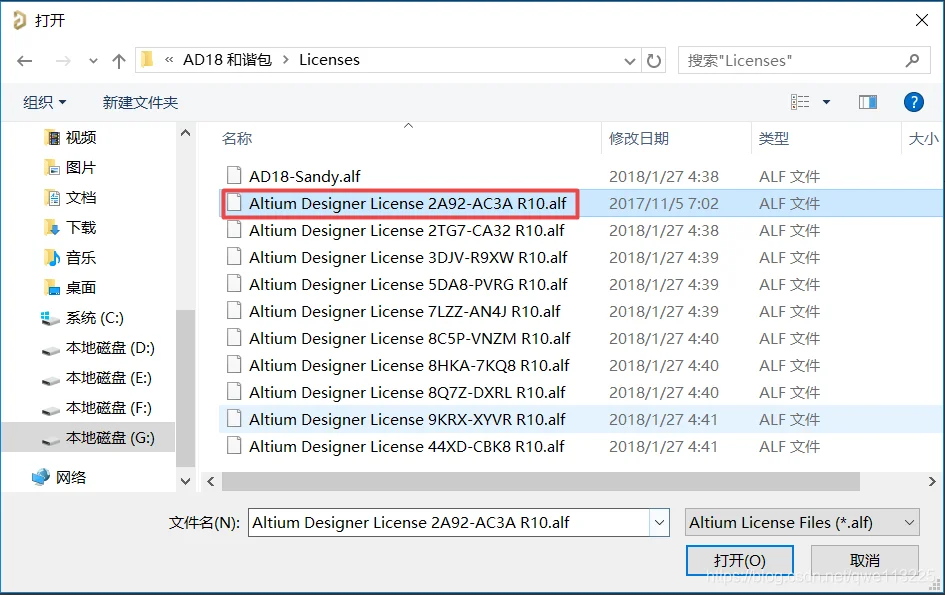Go up one folder level
Image resolution: width=945 pixels, height=595 pixels.
point(119,61)
